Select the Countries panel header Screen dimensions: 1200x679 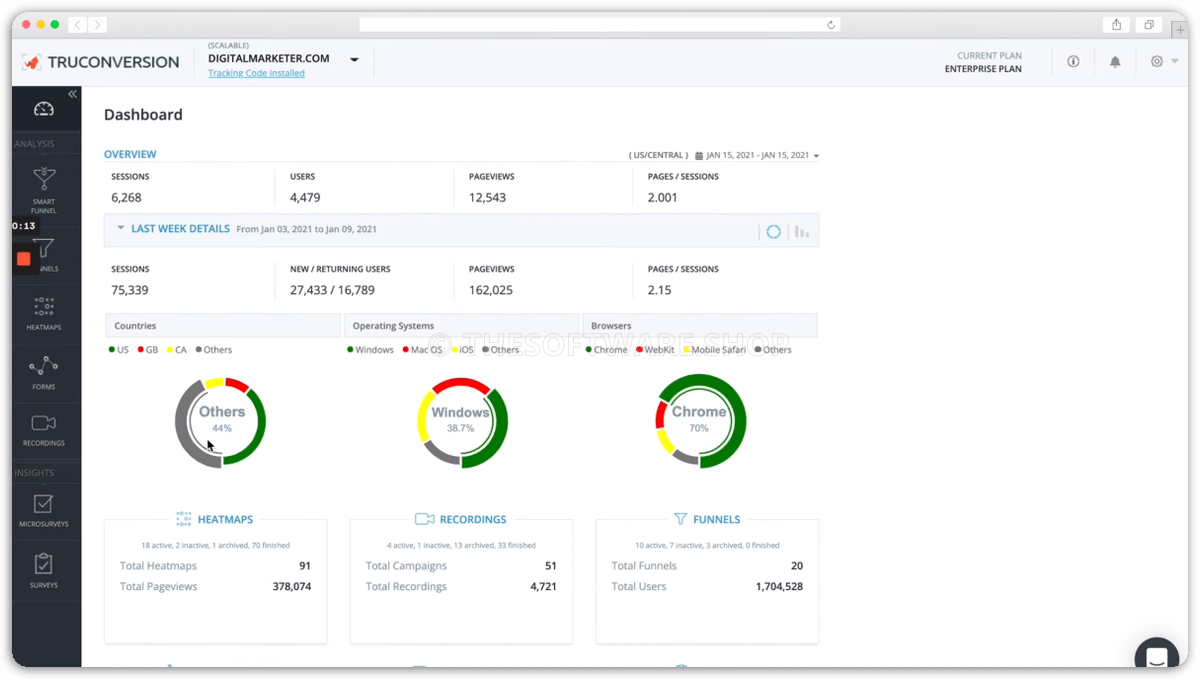(223, 326)
